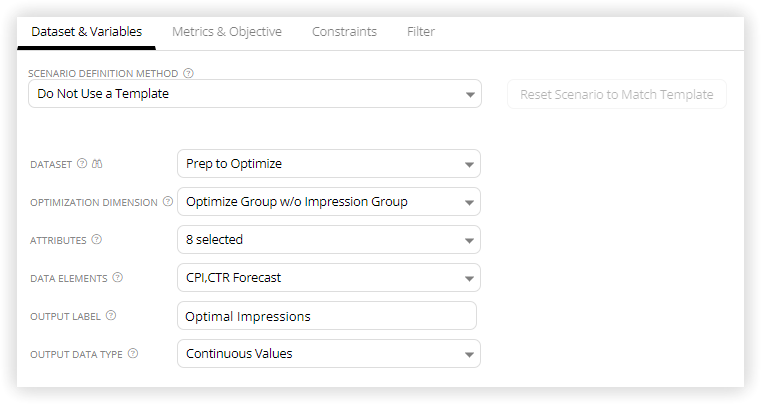Open the Optimization Dimension dropdown
Screen dimensions: 761x404
329,202
